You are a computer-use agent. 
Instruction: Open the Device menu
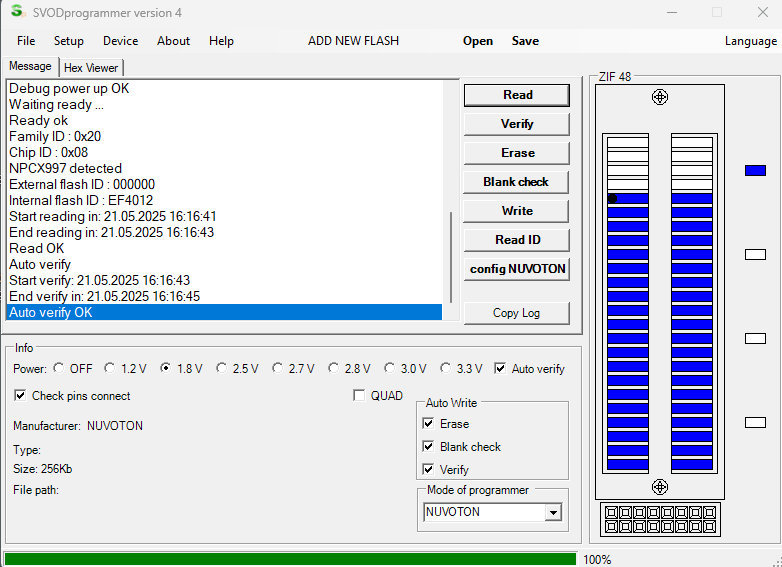(120, 41)
